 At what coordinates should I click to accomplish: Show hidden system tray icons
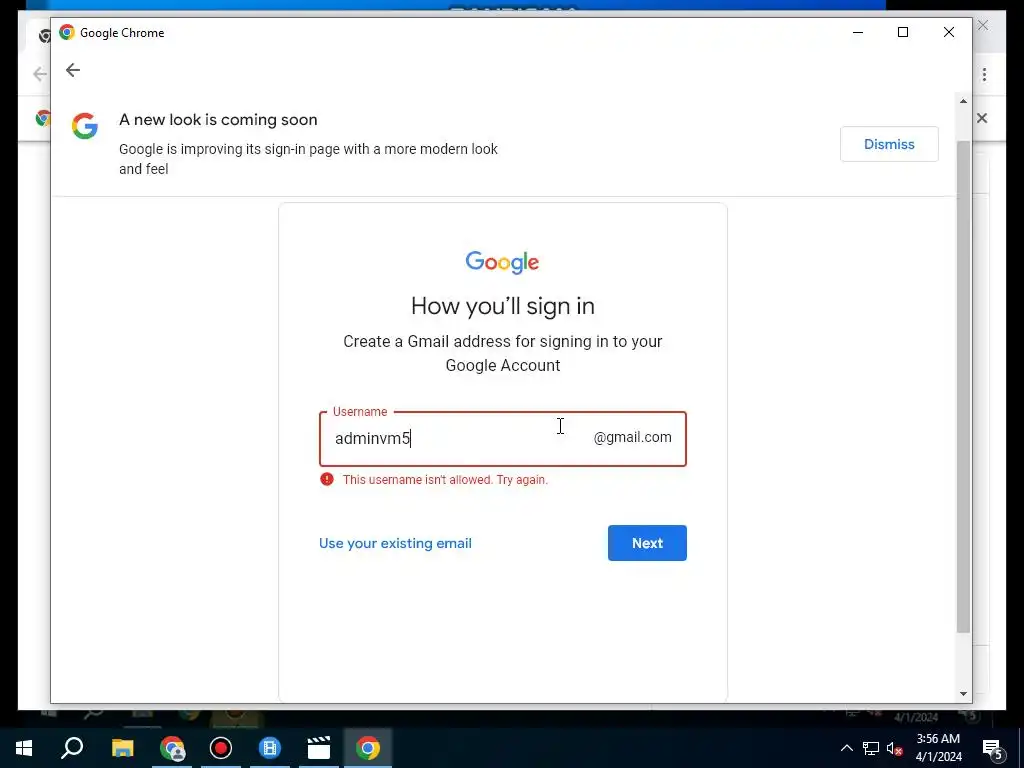point(846,748)
